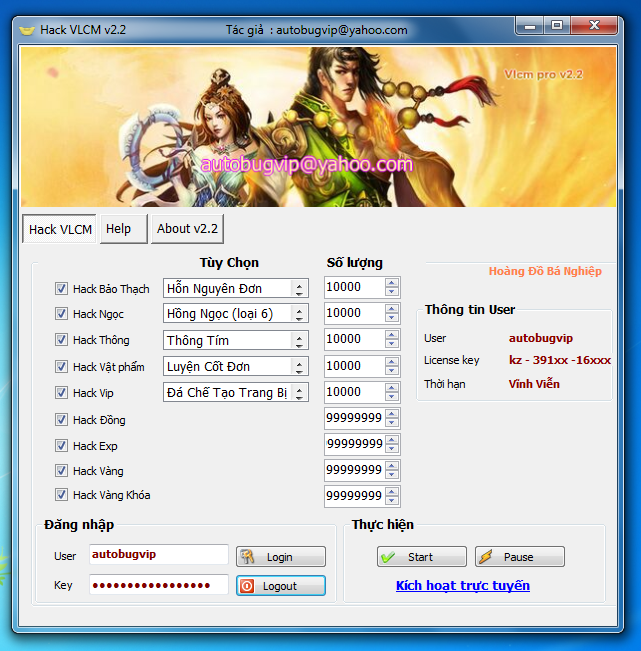The image size is (641, 651).
Task: Click the Start button
Action: click(422, 557)
